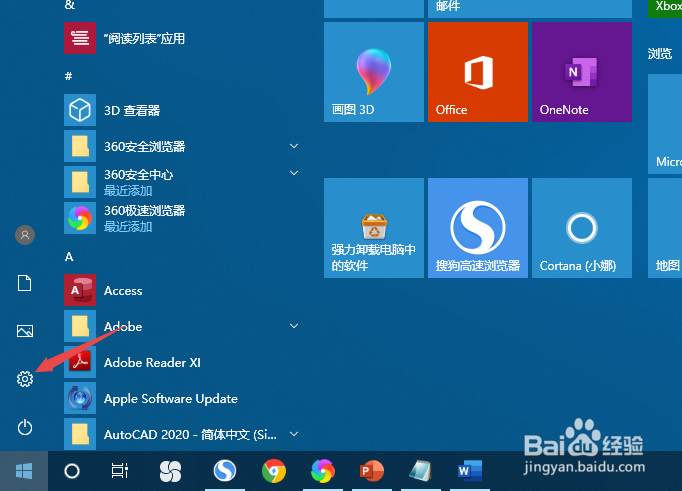Click the '“阅读列表”应用' label

coord(144,39)
